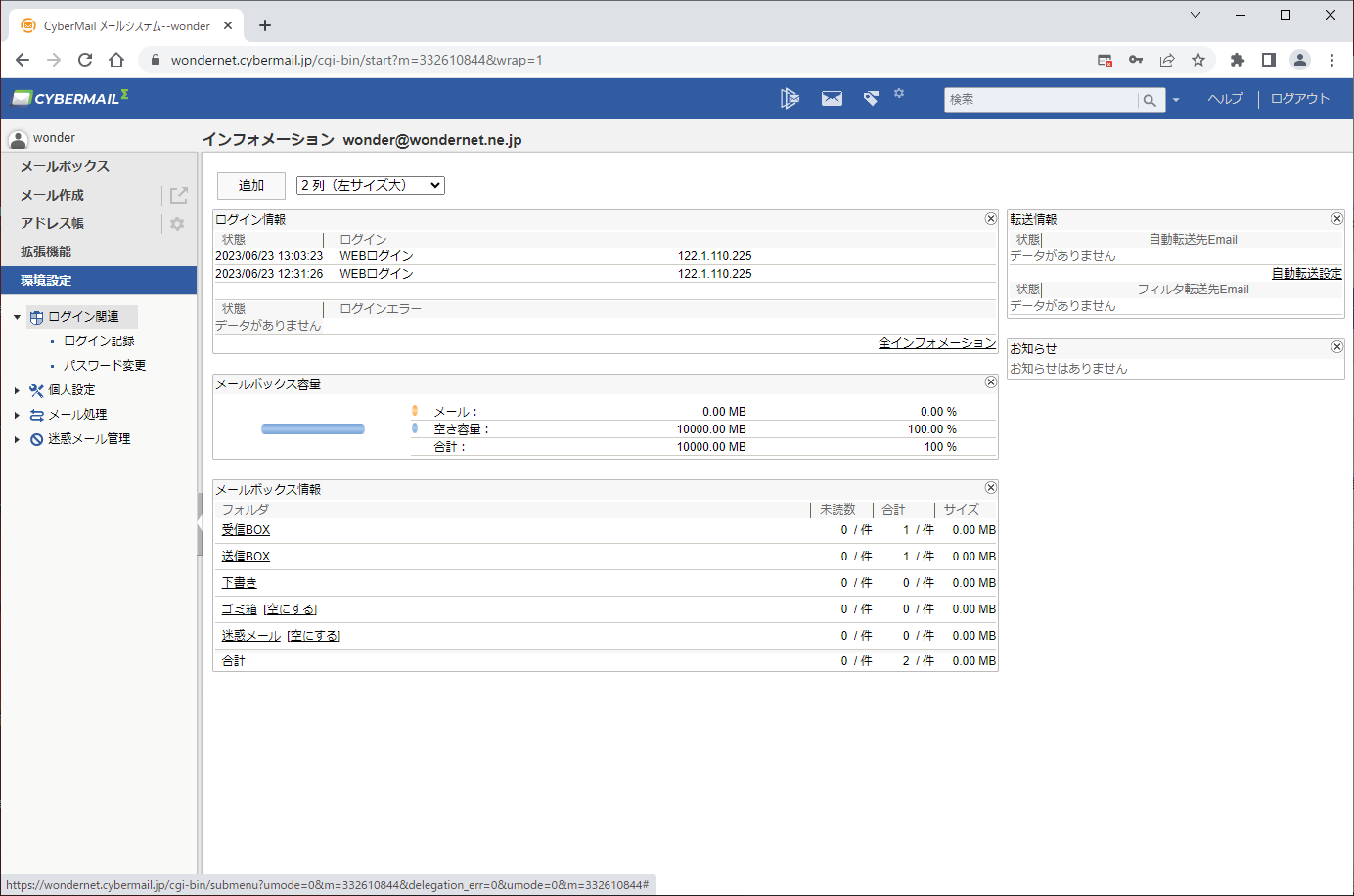This screenshot has width=1354, height=896.
Task: Click the mailbox capacity usage bar
Action: click(x=313, y=428)
